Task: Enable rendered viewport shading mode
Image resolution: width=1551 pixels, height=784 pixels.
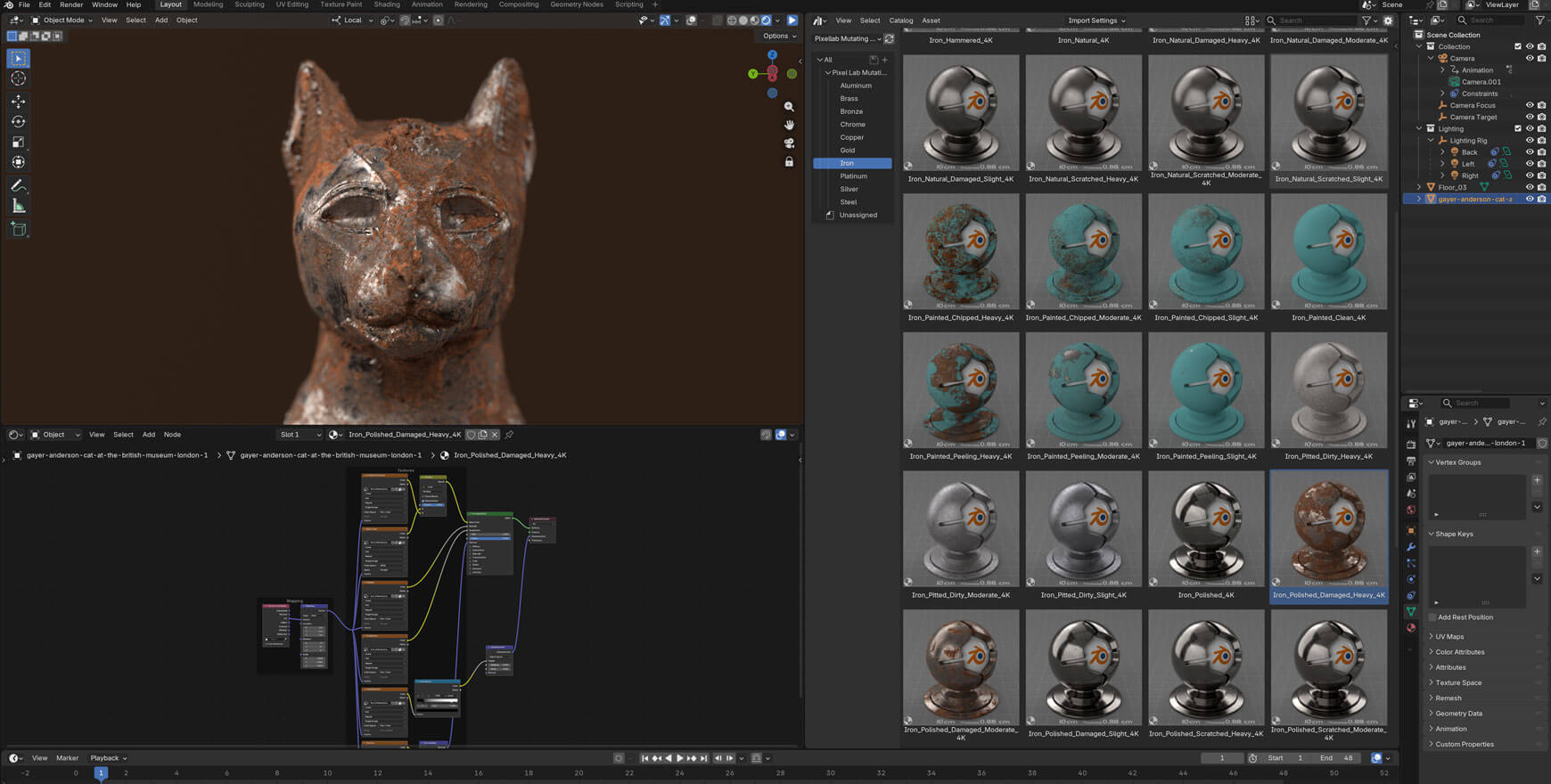Action: point(766,20)
